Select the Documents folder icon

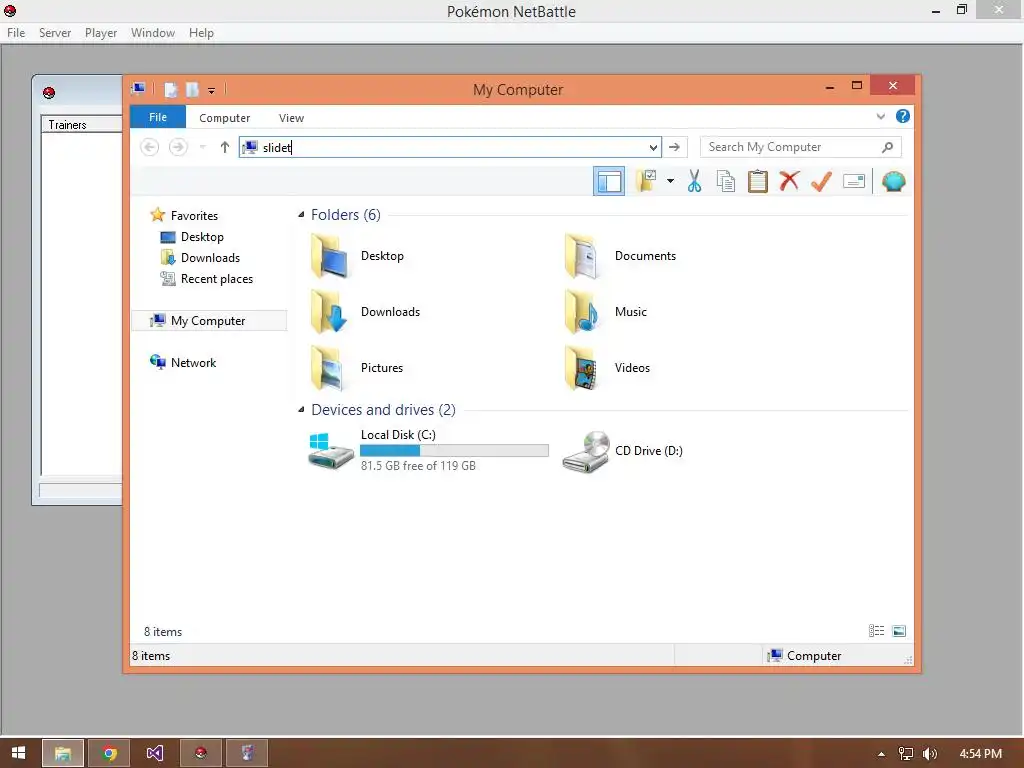click(581, 256)
